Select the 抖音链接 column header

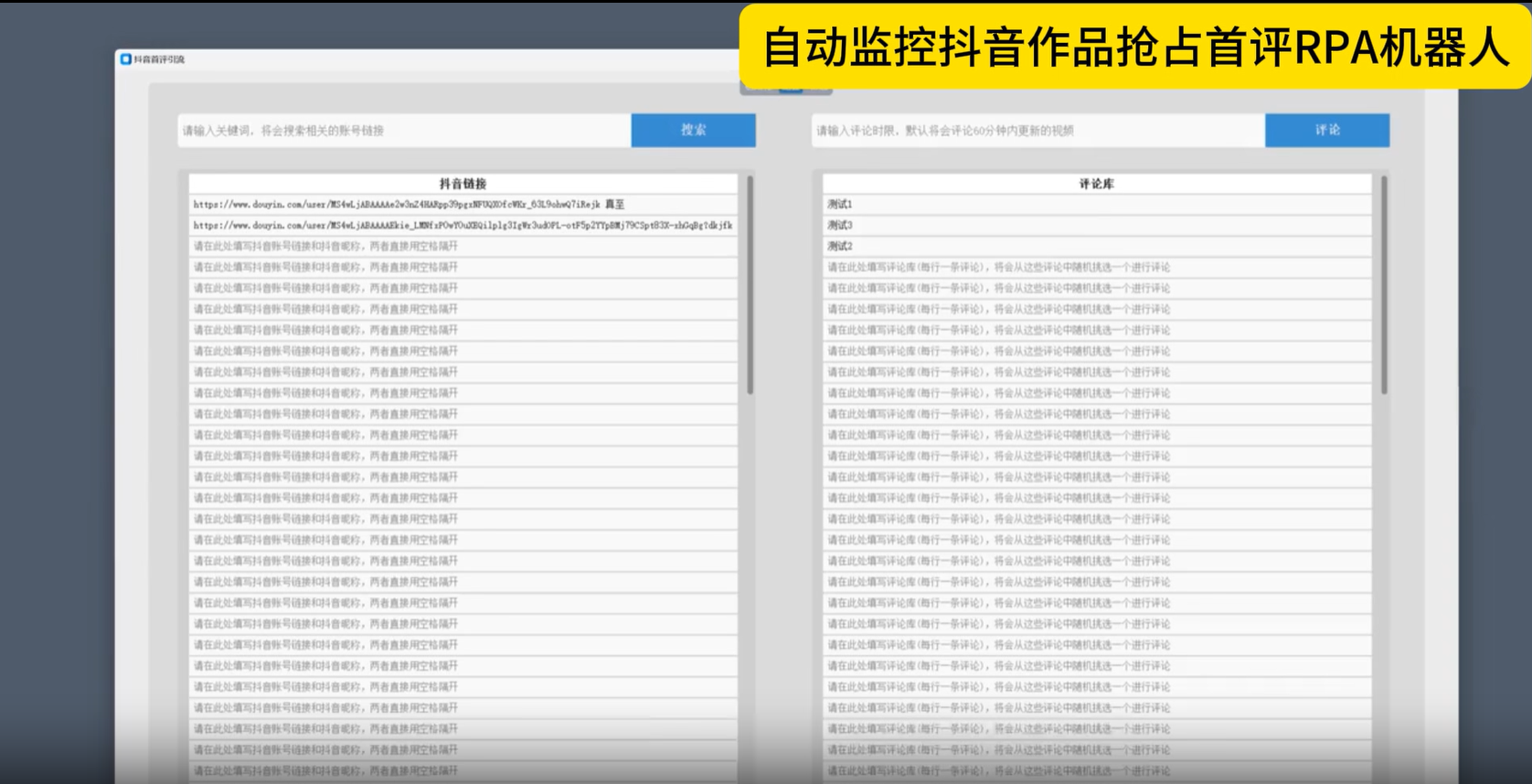click(x=463, y=184)
